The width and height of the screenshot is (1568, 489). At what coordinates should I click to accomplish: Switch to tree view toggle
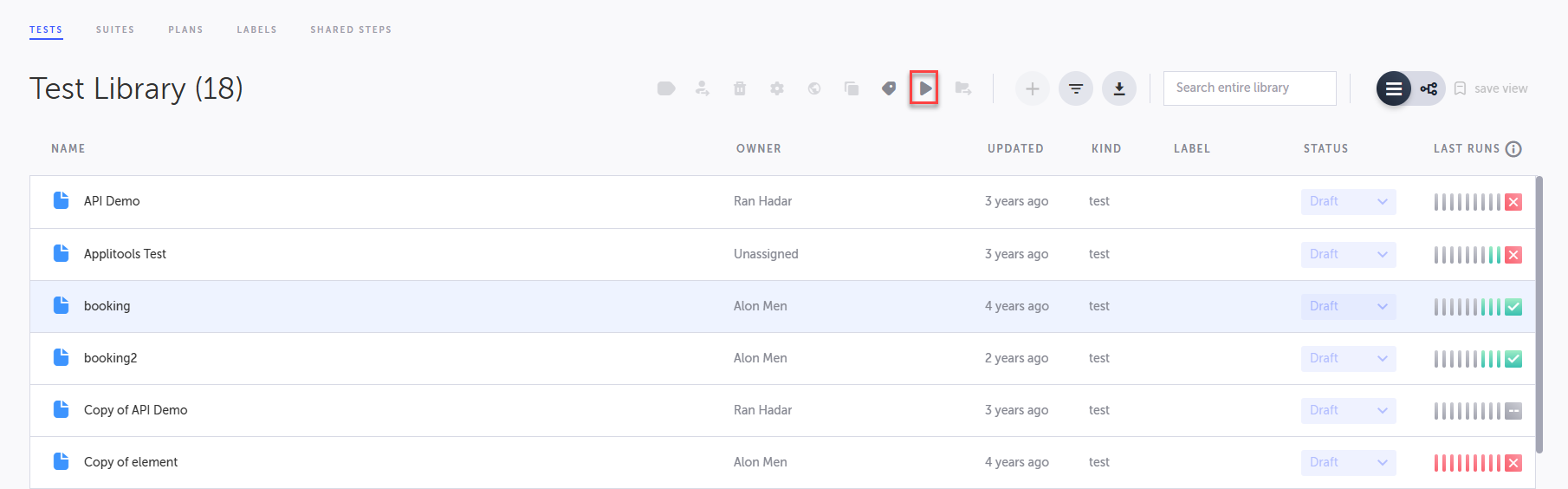pos(1429,88)
